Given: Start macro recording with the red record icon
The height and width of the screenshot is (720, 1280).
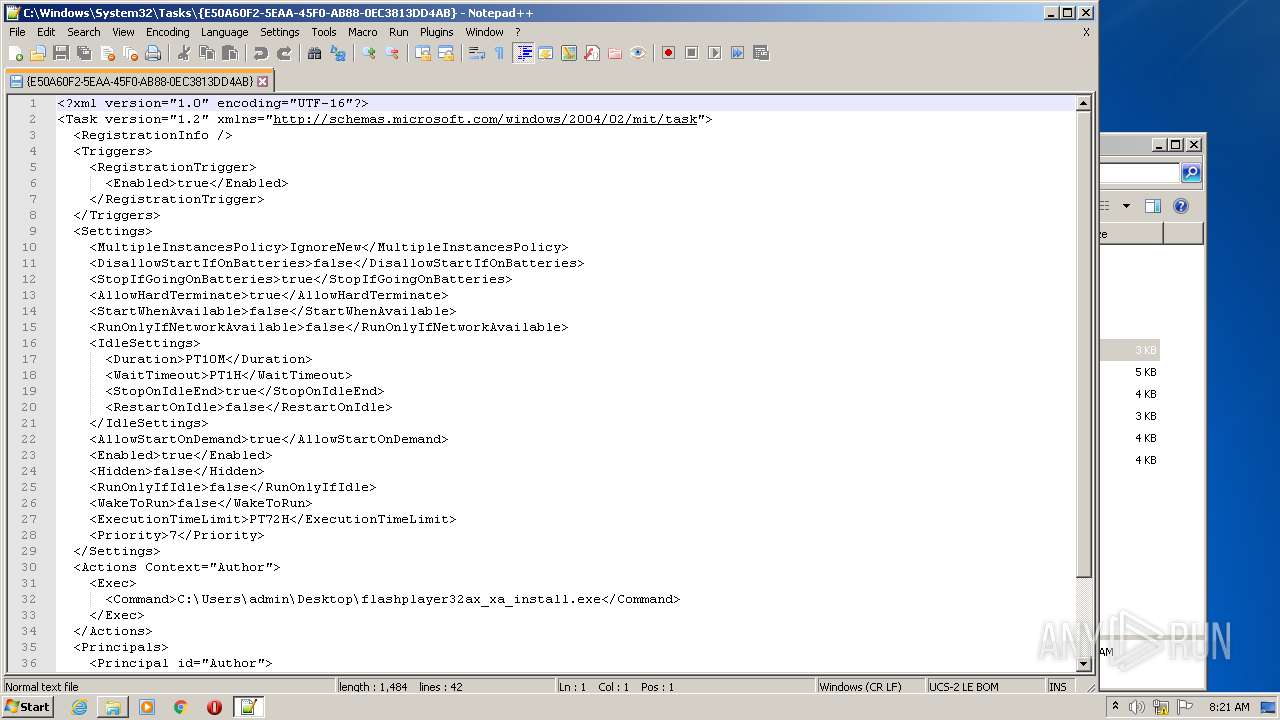Looking at the screenshot, I should tap(668, 53).
